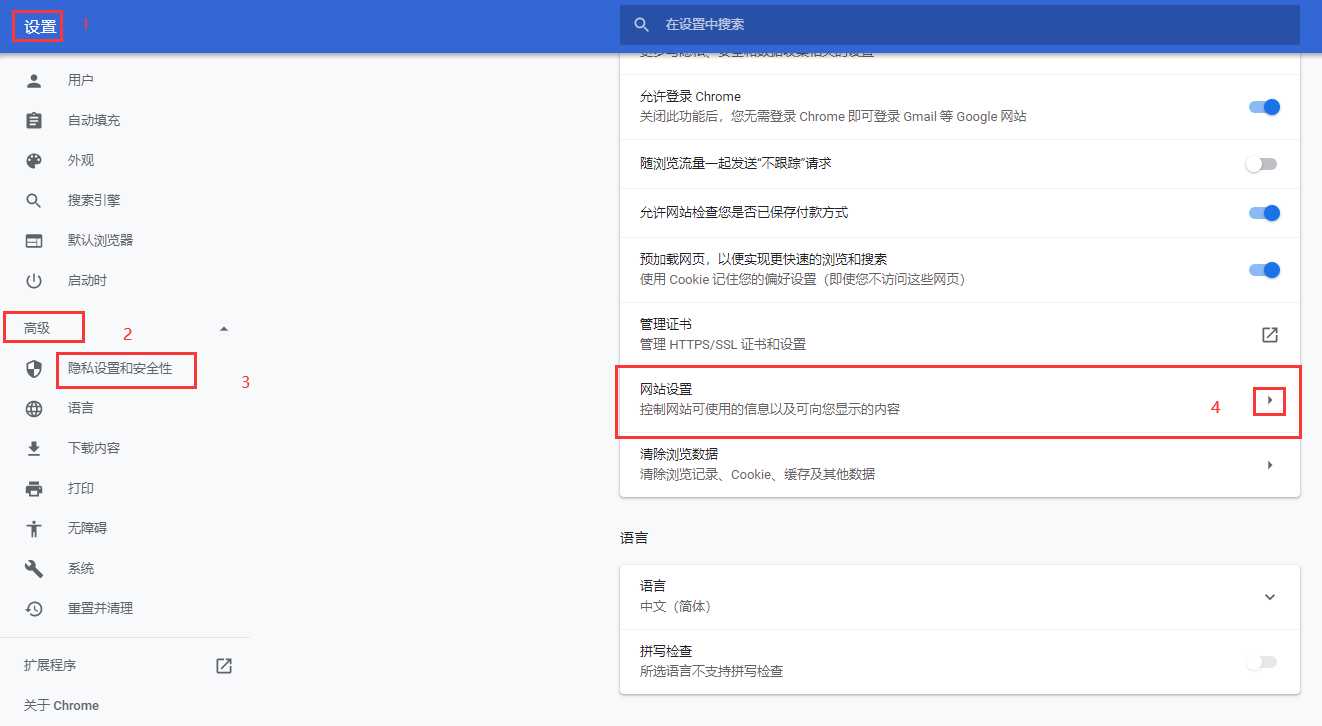Click 控制网站可使用的信息 description text
This screenshot has height=726, width=1322.
pos(770,409)
